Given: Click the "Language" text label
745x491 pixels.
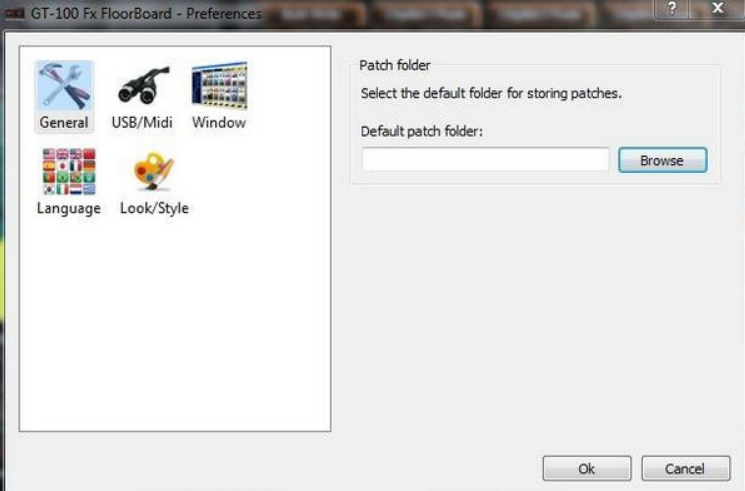Looking at the screenshot, I should [69, 208].
